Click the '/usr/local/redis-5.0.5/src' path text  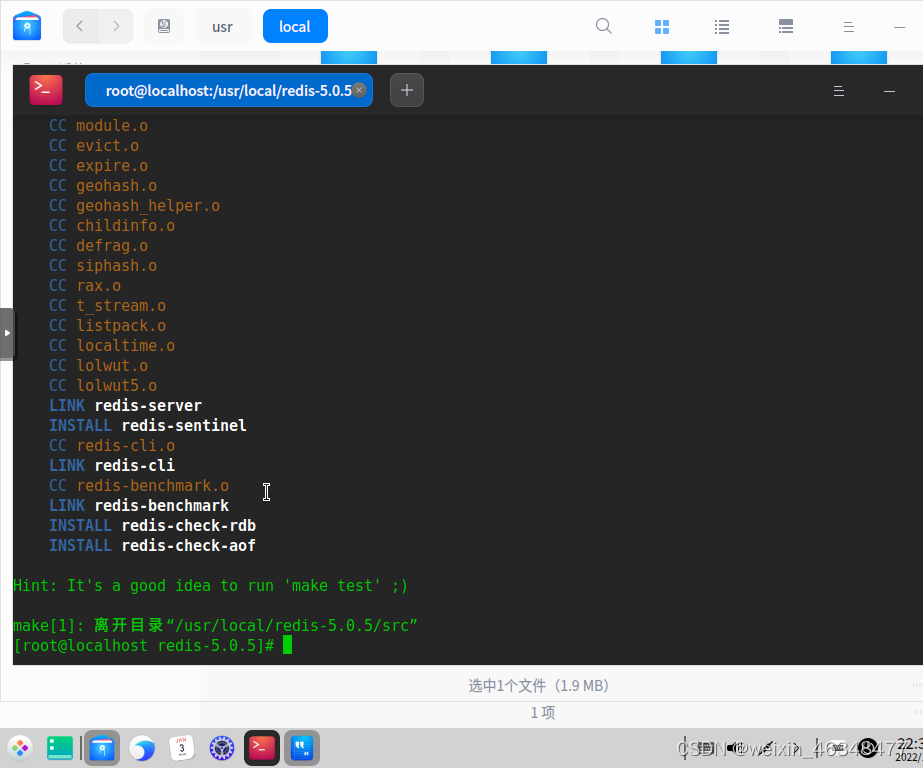291,626
